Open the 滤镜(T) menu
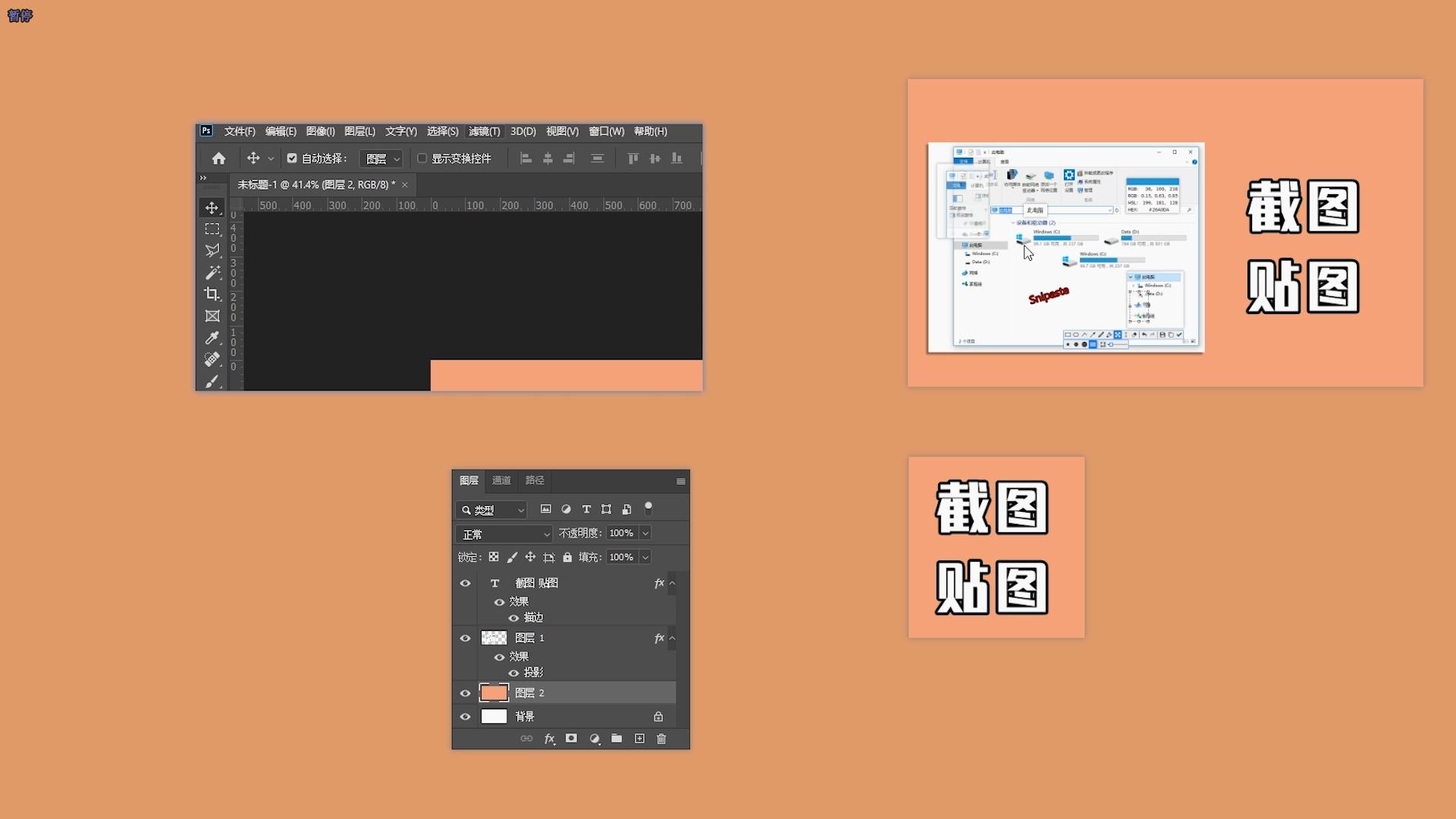1456x819 pixels. (484, 131)
